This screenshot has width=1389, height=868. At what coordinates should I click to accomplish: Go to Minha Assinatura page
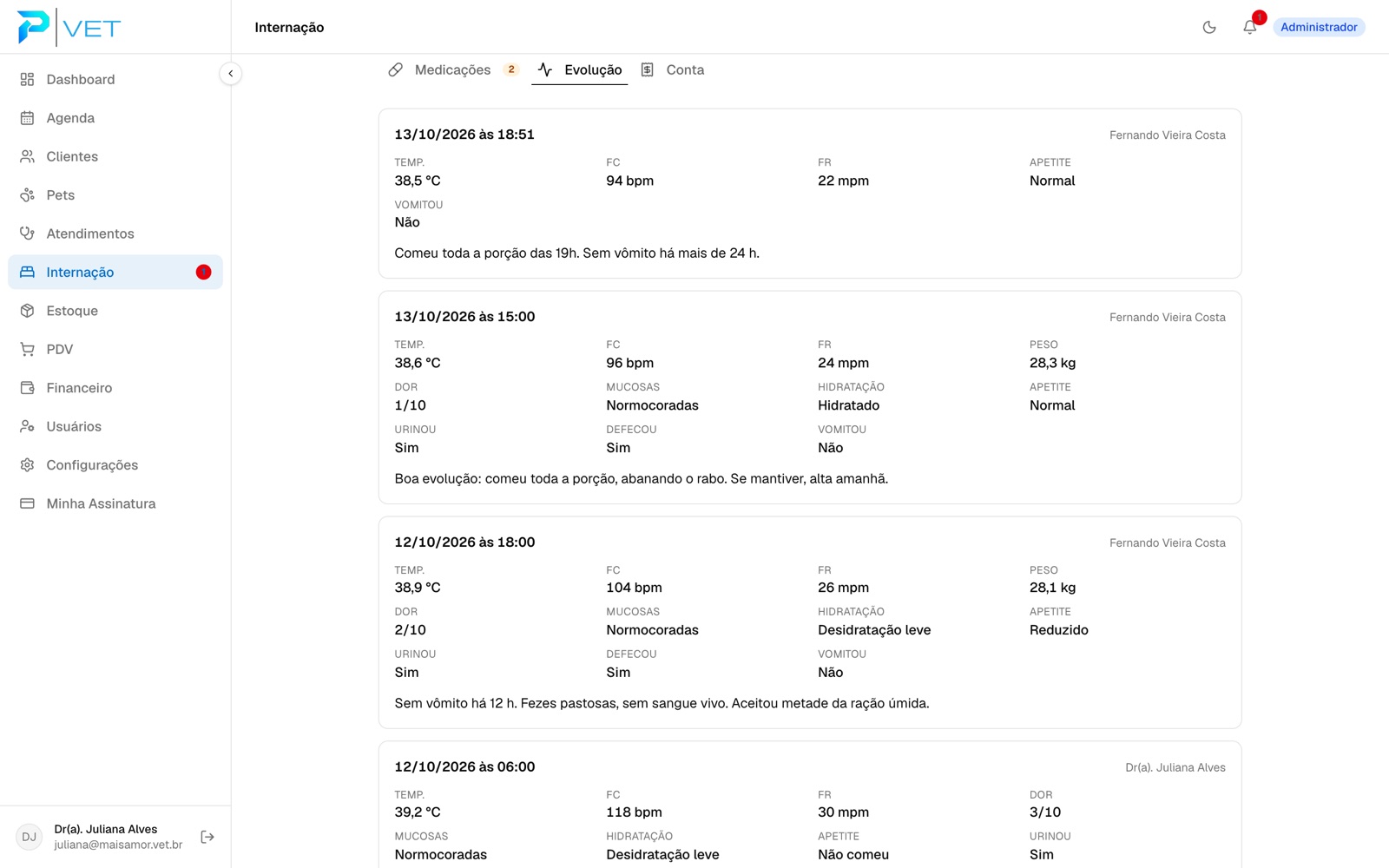coord(115,503)
